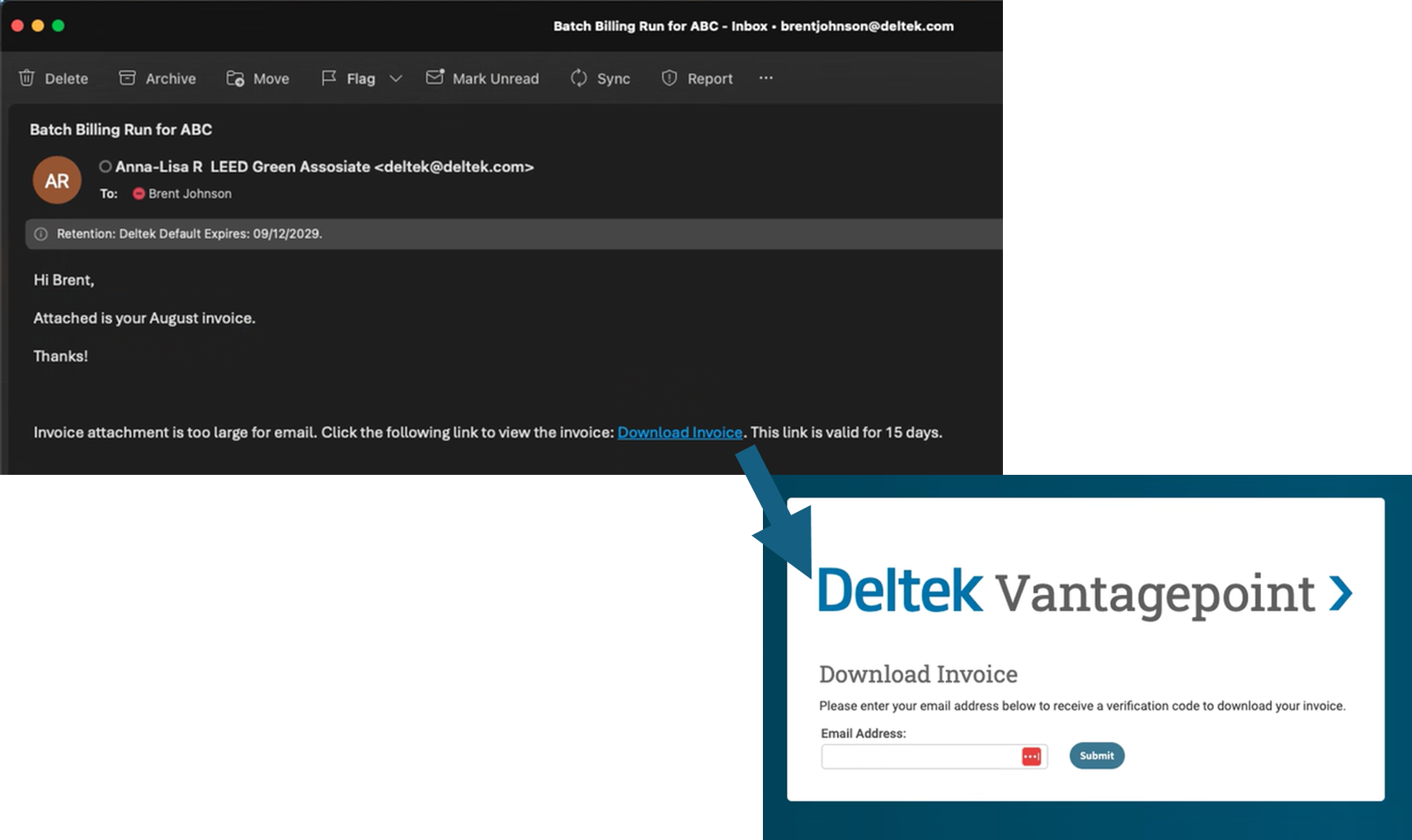Click the Mark Unread envelope icon

pos(435,77)
